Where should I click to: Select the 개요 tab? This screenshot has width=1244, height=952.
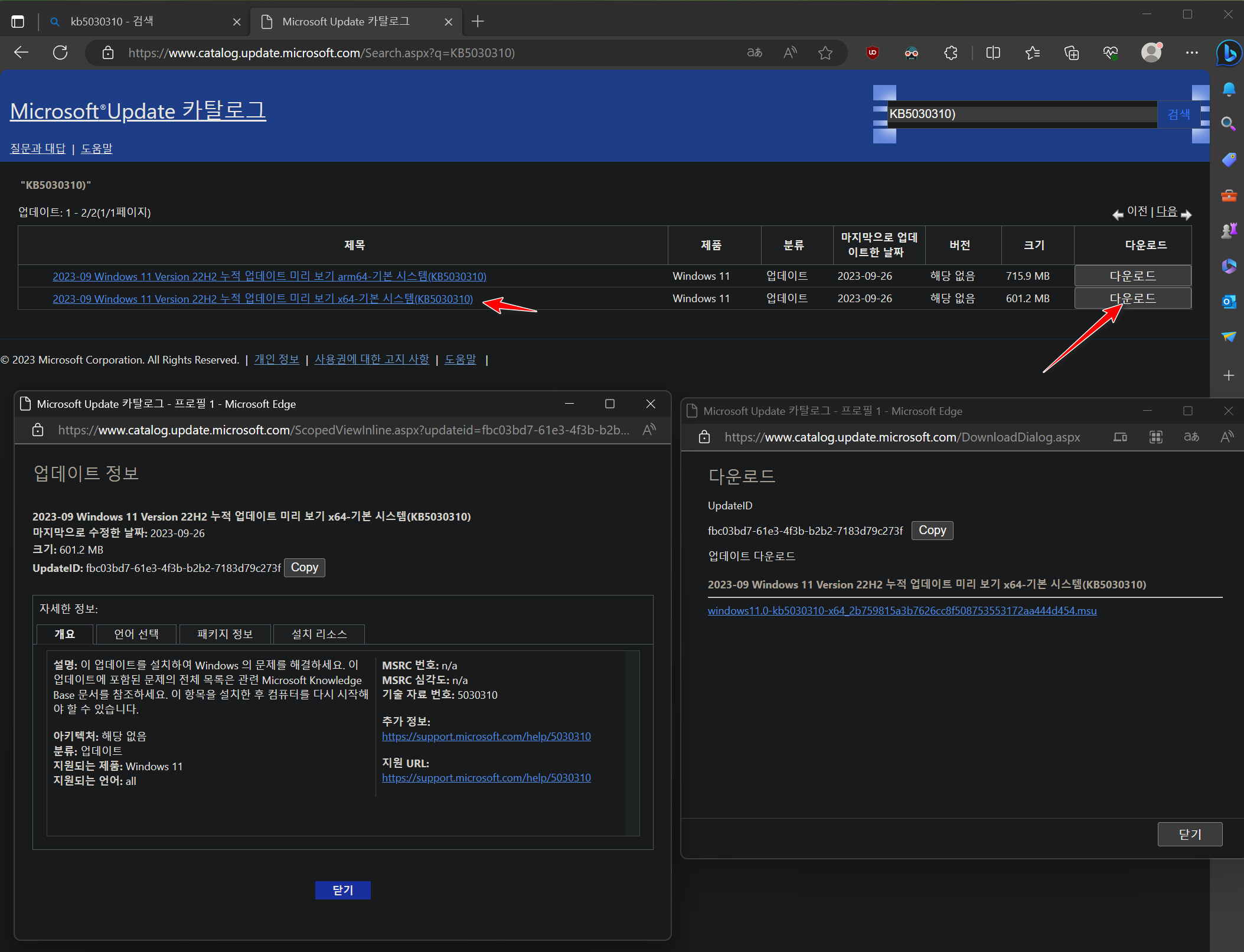65,634
